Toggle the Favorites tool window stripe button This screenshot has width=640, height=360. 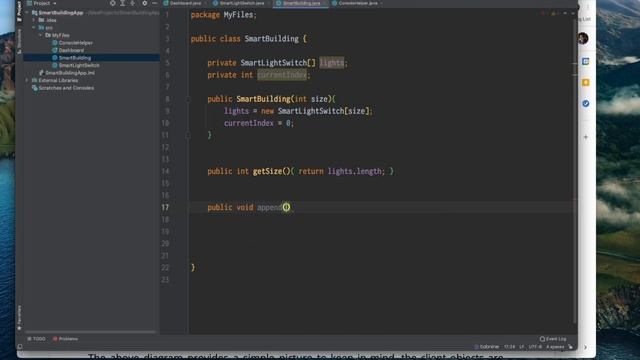tap(19, 318)
